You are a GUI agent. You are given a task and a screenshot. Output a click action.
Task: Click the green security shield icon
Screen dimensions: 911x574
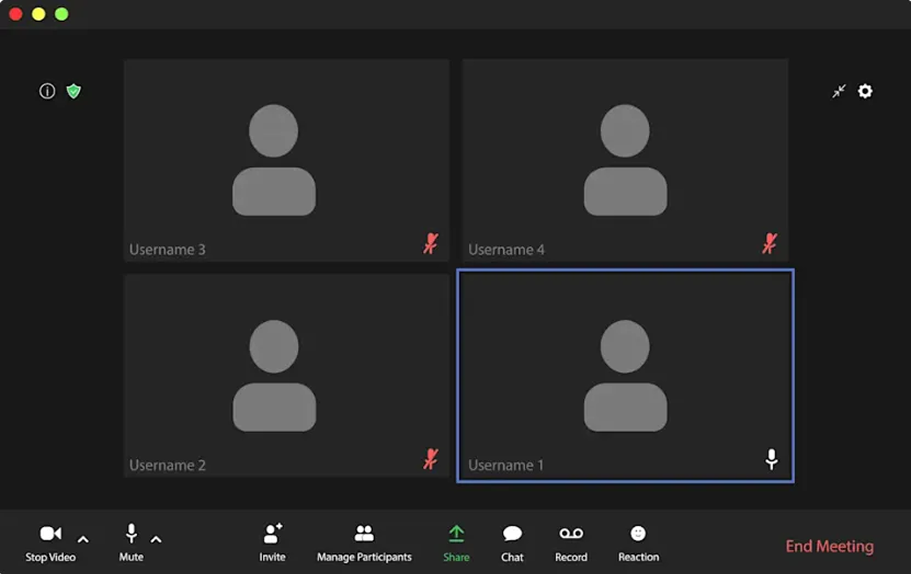pyautogui.click(x=73, y=91)
